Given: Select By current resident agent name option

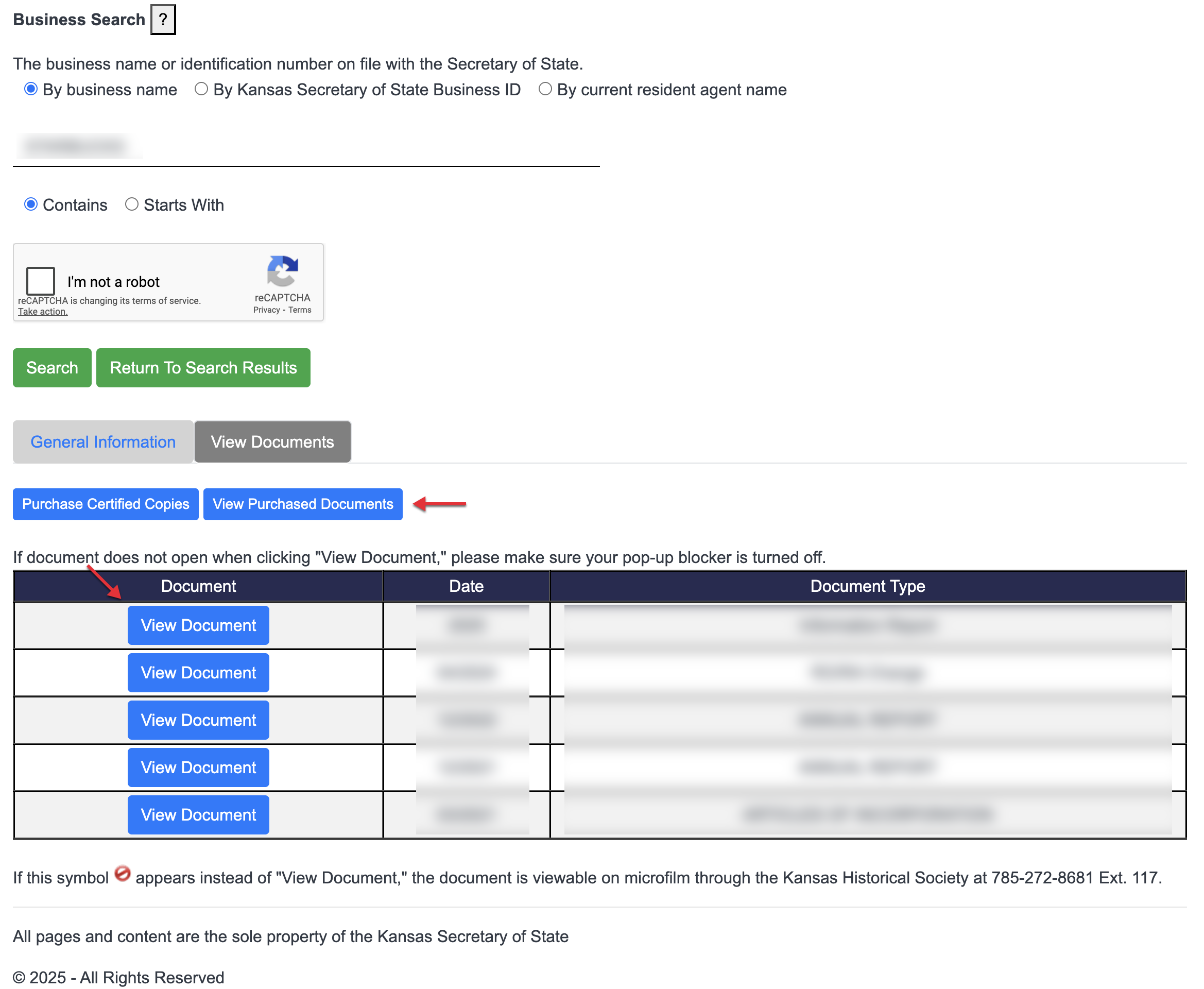Looking at the screenshot, I should point(545,90).
